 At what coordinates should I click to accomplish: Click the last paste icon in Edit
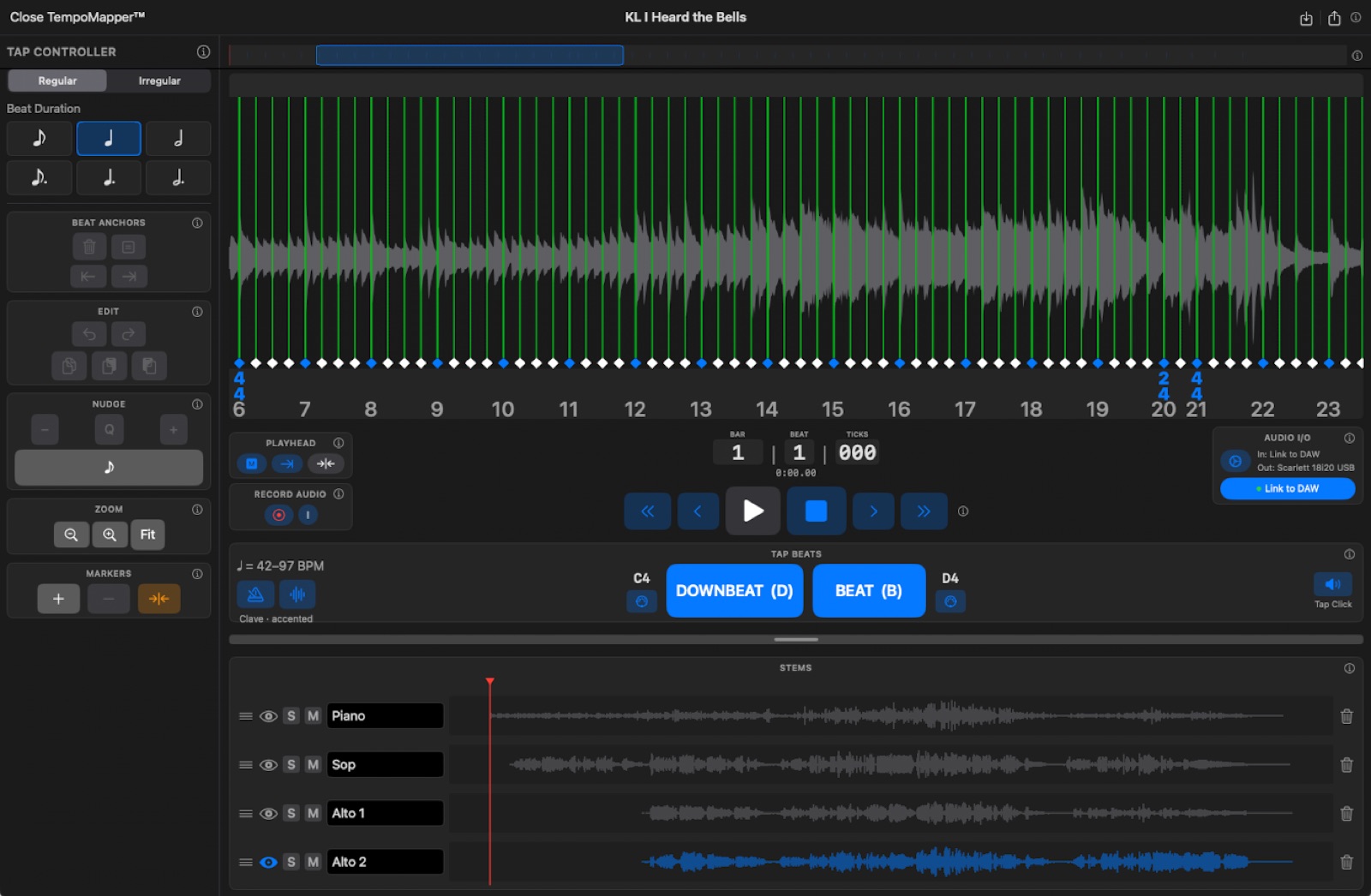[x=149, y=366]
